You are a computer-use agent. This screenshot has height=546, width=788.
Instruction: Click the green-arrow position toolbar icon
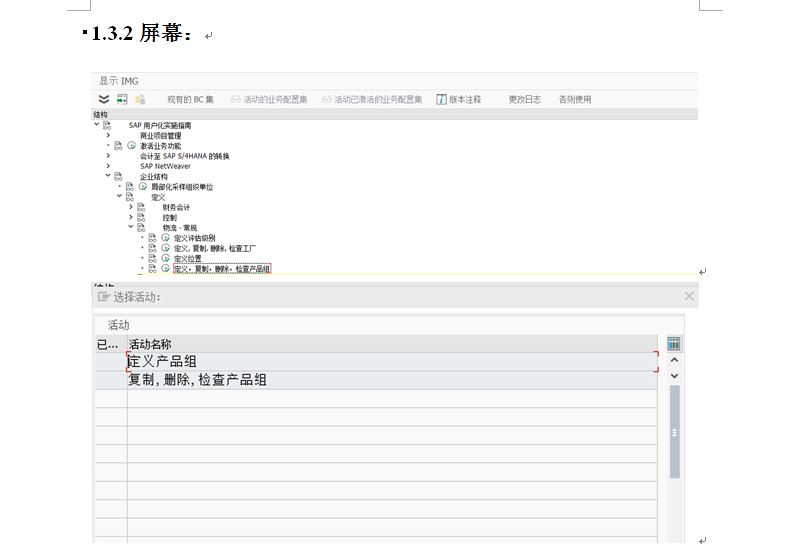[x=122, y=99]
